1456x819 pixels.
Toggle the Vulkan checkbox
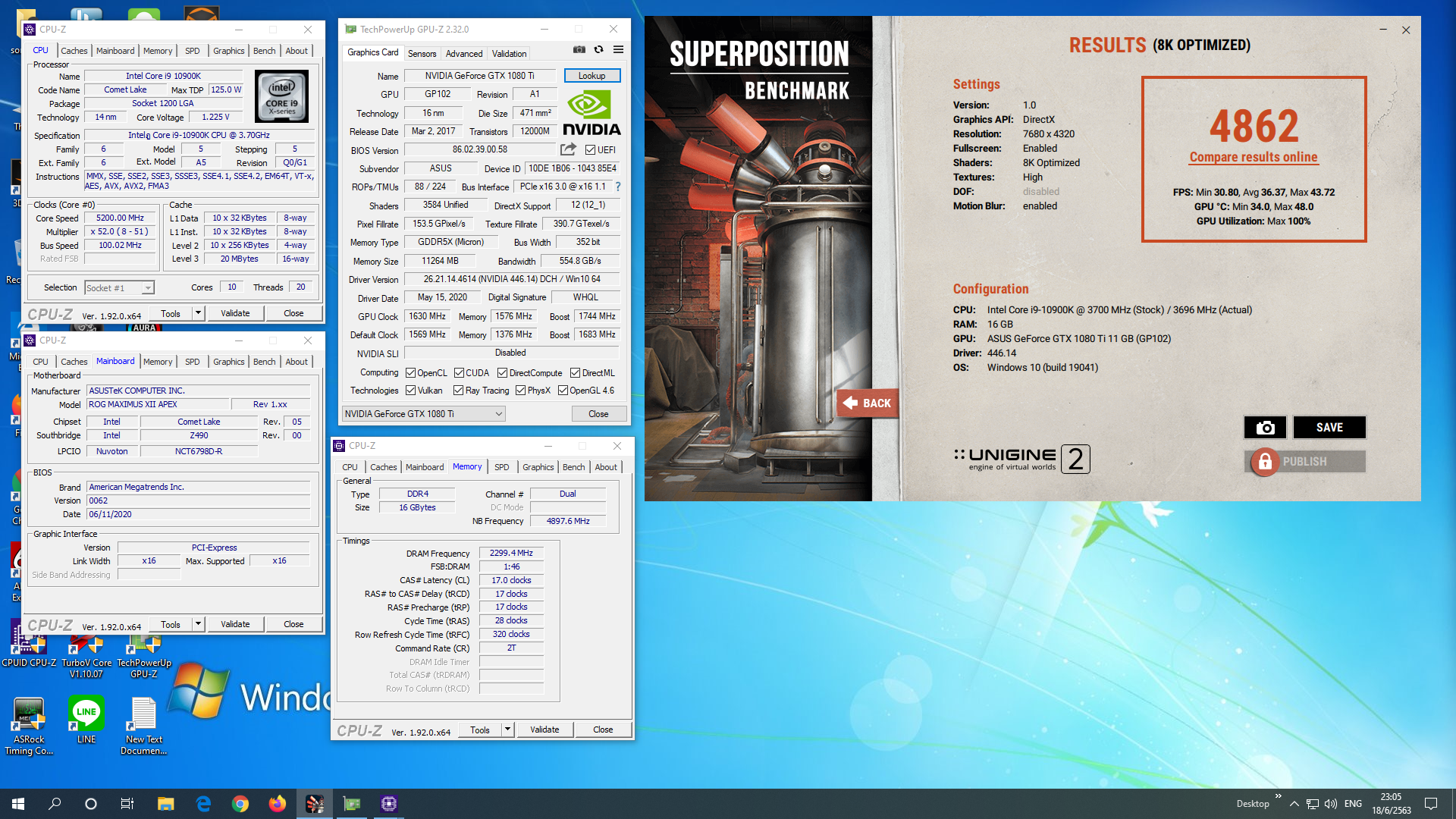point(410,391)
